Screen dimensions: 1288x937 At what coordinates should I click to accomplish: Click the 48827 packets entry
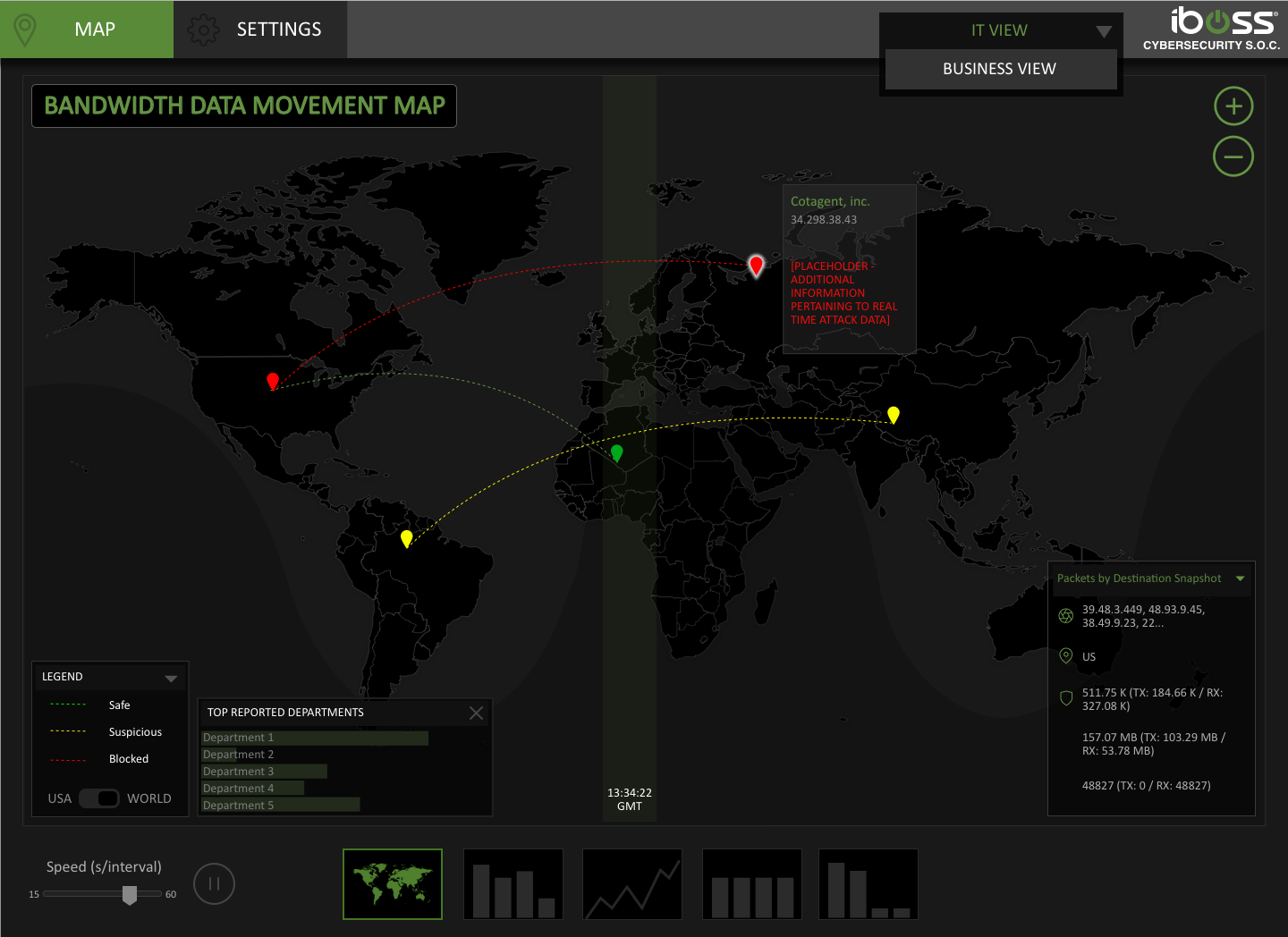pos(1146,786)
